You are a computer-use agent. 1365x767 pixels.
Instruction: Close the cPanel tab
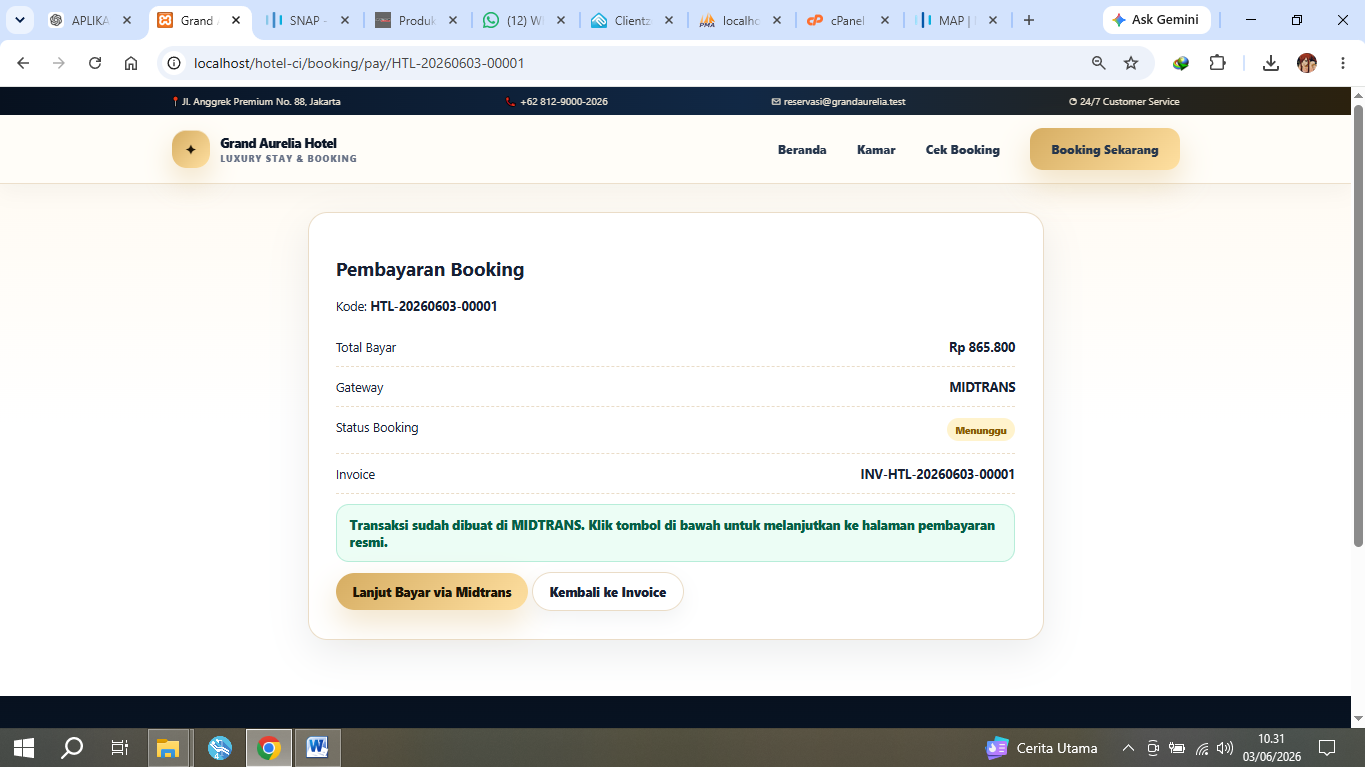click(885, 20)
